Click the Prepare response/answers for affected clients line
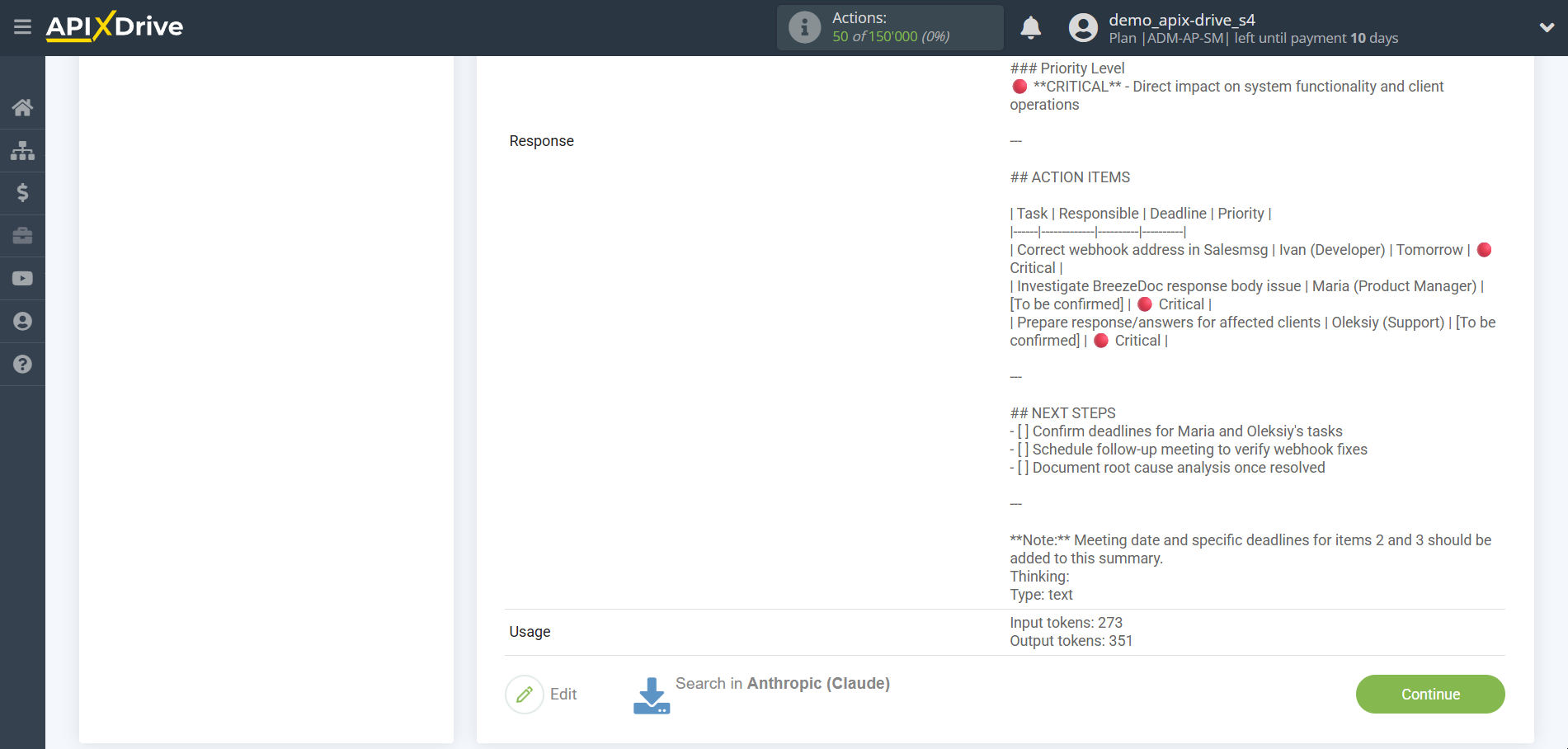Viewport: 1568px width, 749px height. [x=1252, y=332]
